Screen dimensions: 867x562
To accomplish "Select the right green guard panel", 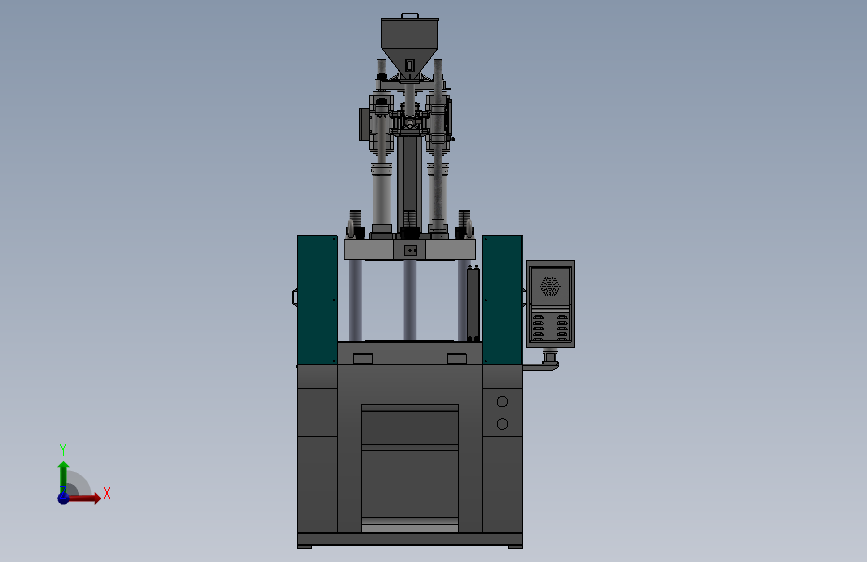I will [502, 300].
